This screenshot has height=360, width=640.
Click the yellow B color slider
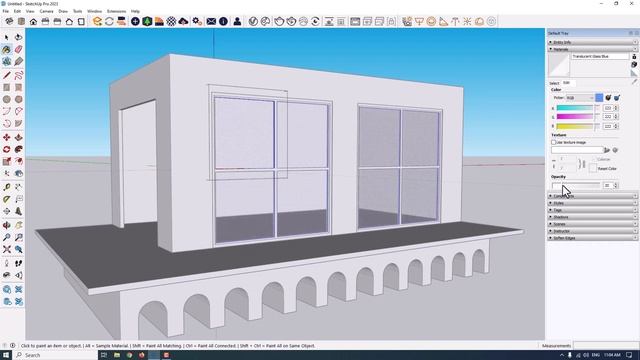pyautogui.click(x=575, y=126)
